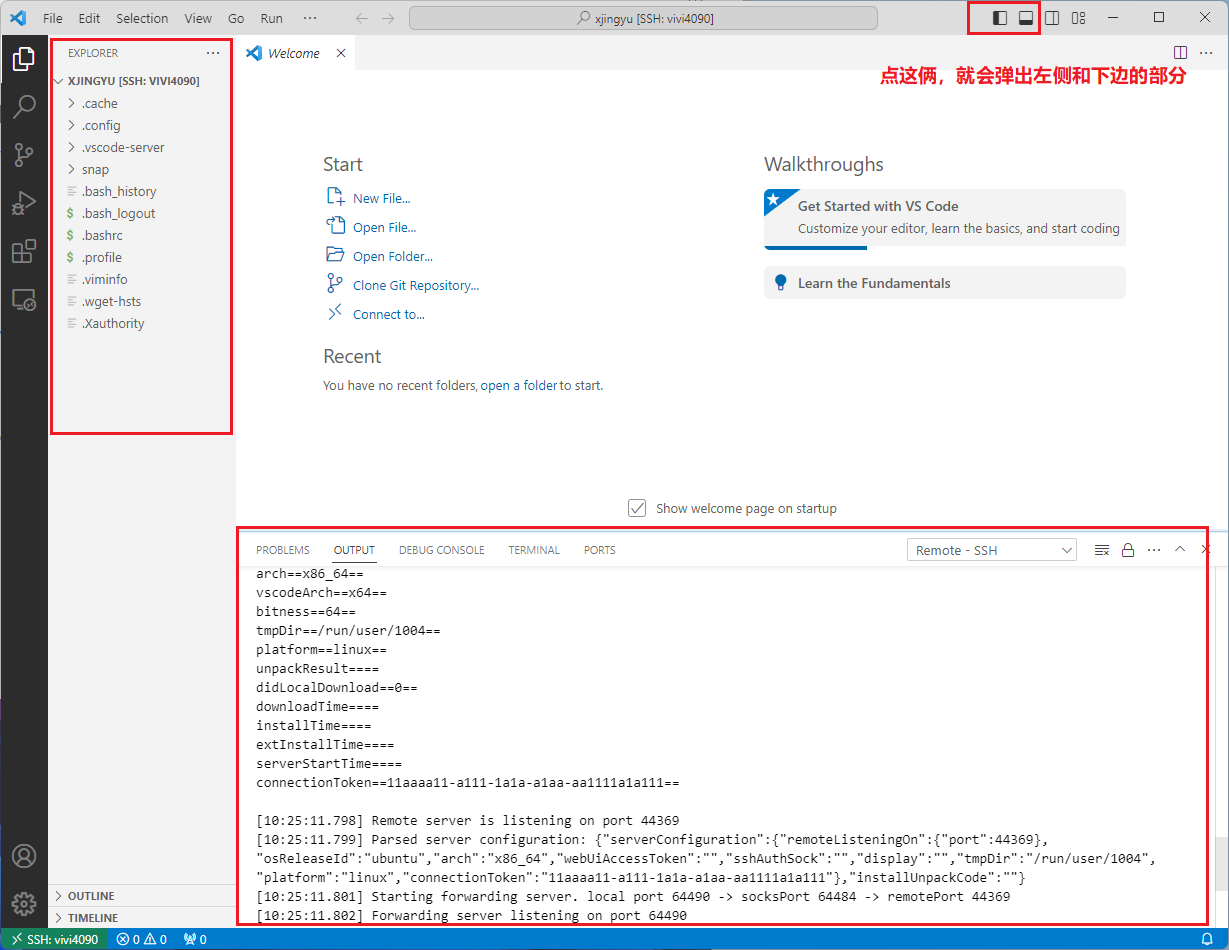The image size is (1229, 950).
Task: Open Get Started with VS Code walkthrough
Action: (x=944, y=218)
